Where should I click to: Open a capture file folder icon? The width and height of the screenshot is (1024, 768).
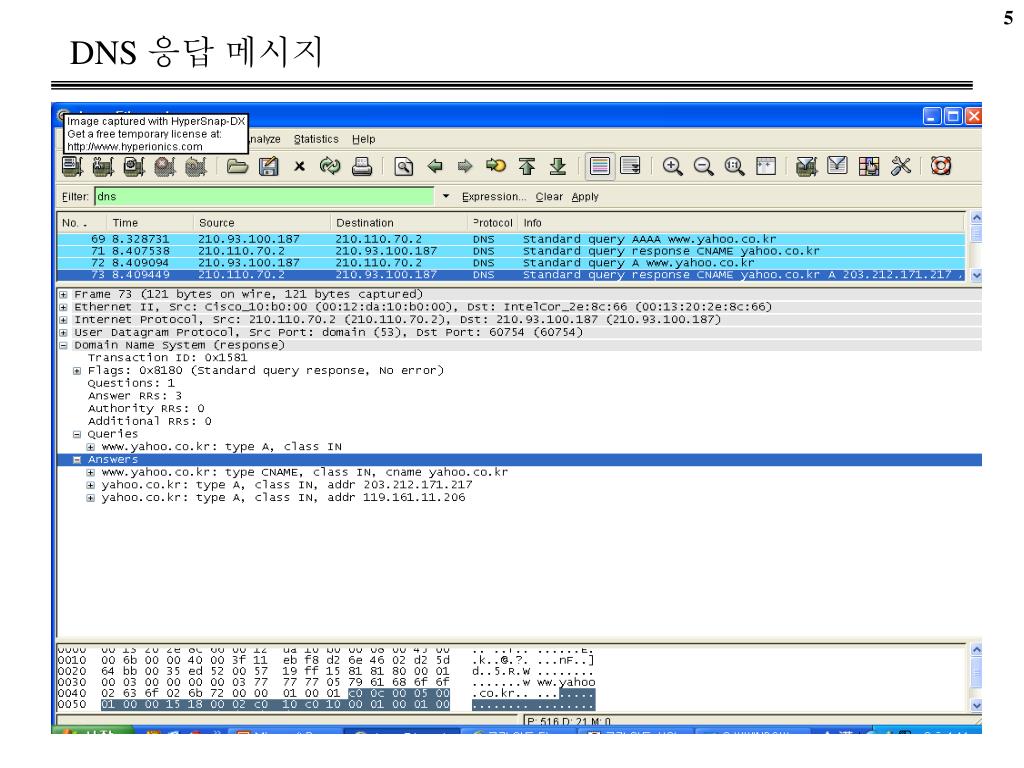237,167
